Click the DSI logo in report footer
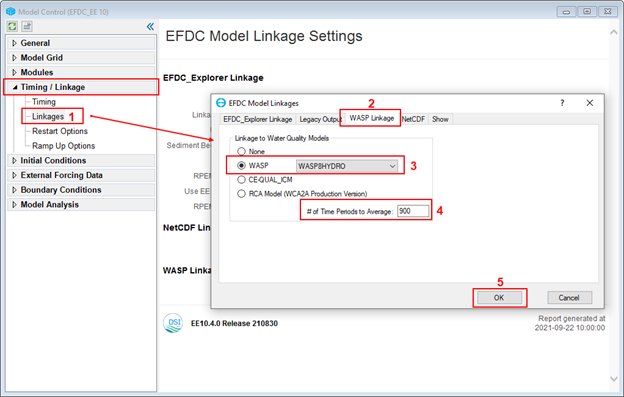This screenshot has width=624, height=397. (173, 323)
